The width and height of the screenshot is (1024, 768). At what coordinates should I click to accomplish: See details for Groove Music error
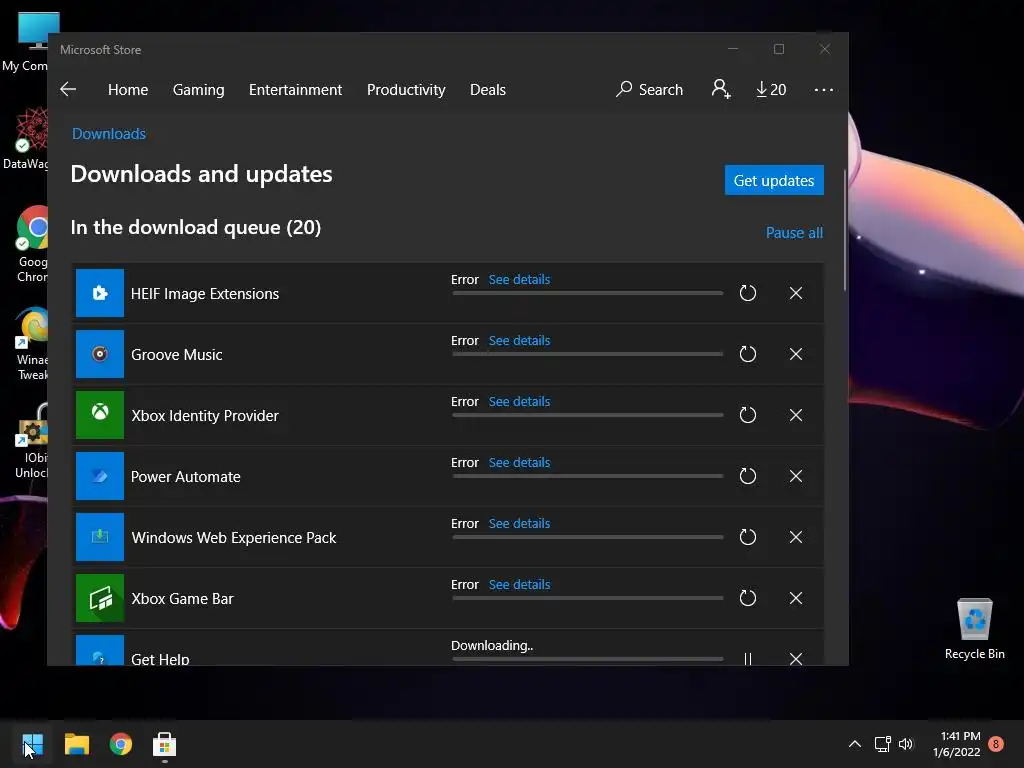click(519, 340)
